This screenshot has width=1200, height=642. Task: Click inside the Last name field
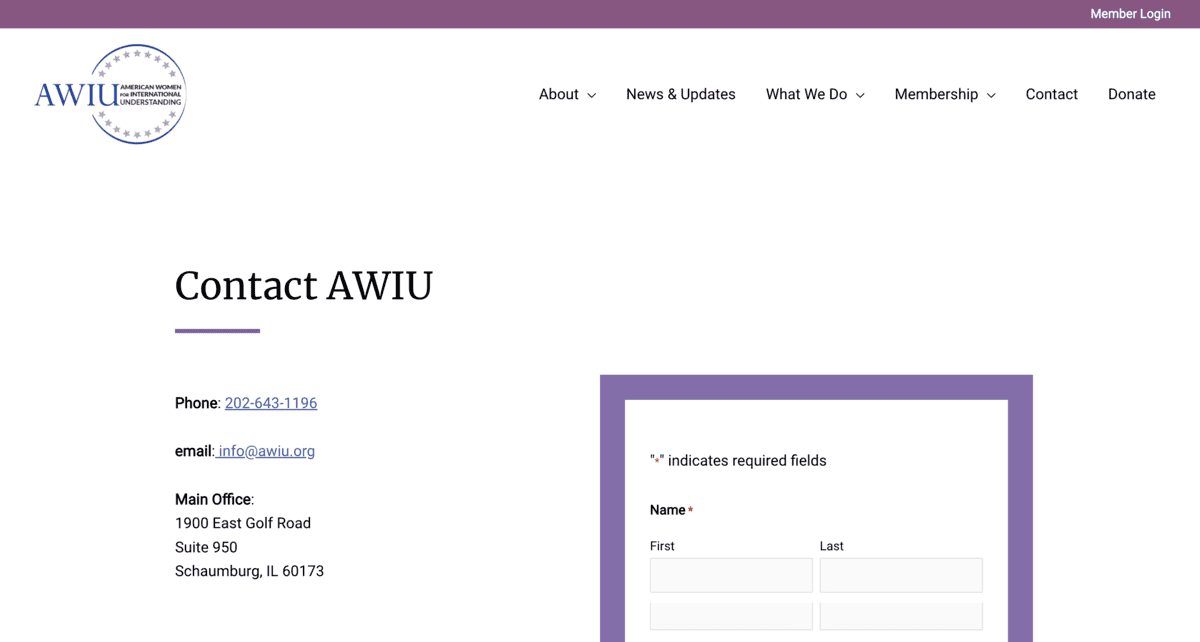[x=901, y=575]
